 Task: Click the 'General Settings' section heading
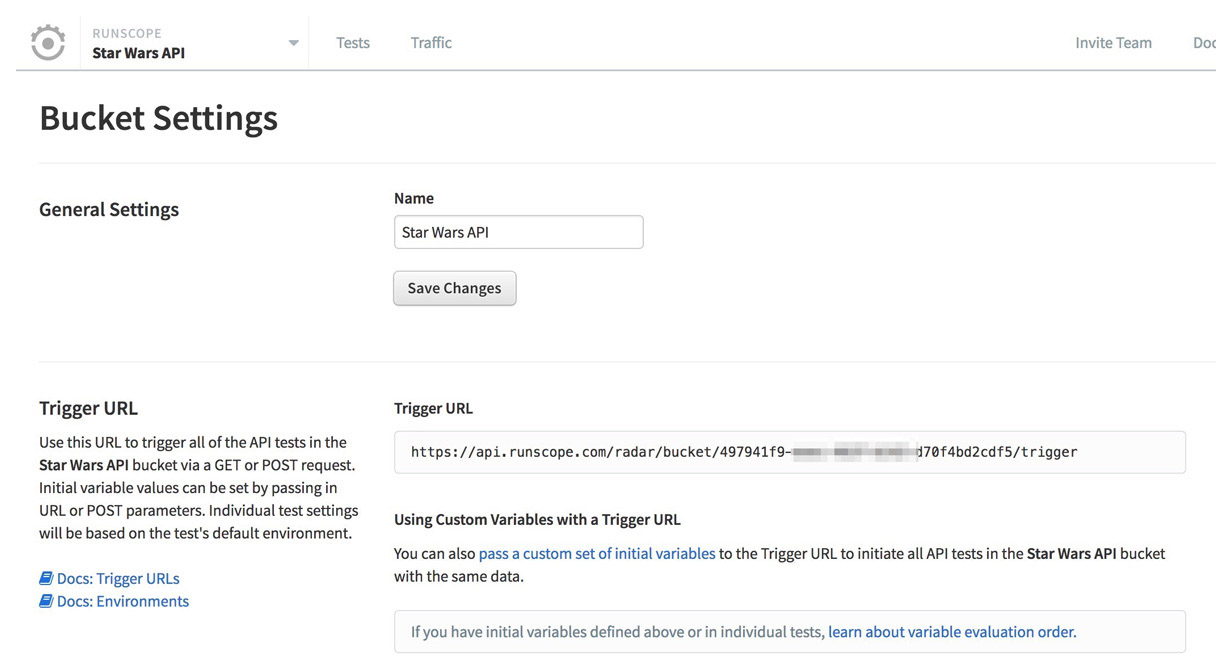click(109, 209)
